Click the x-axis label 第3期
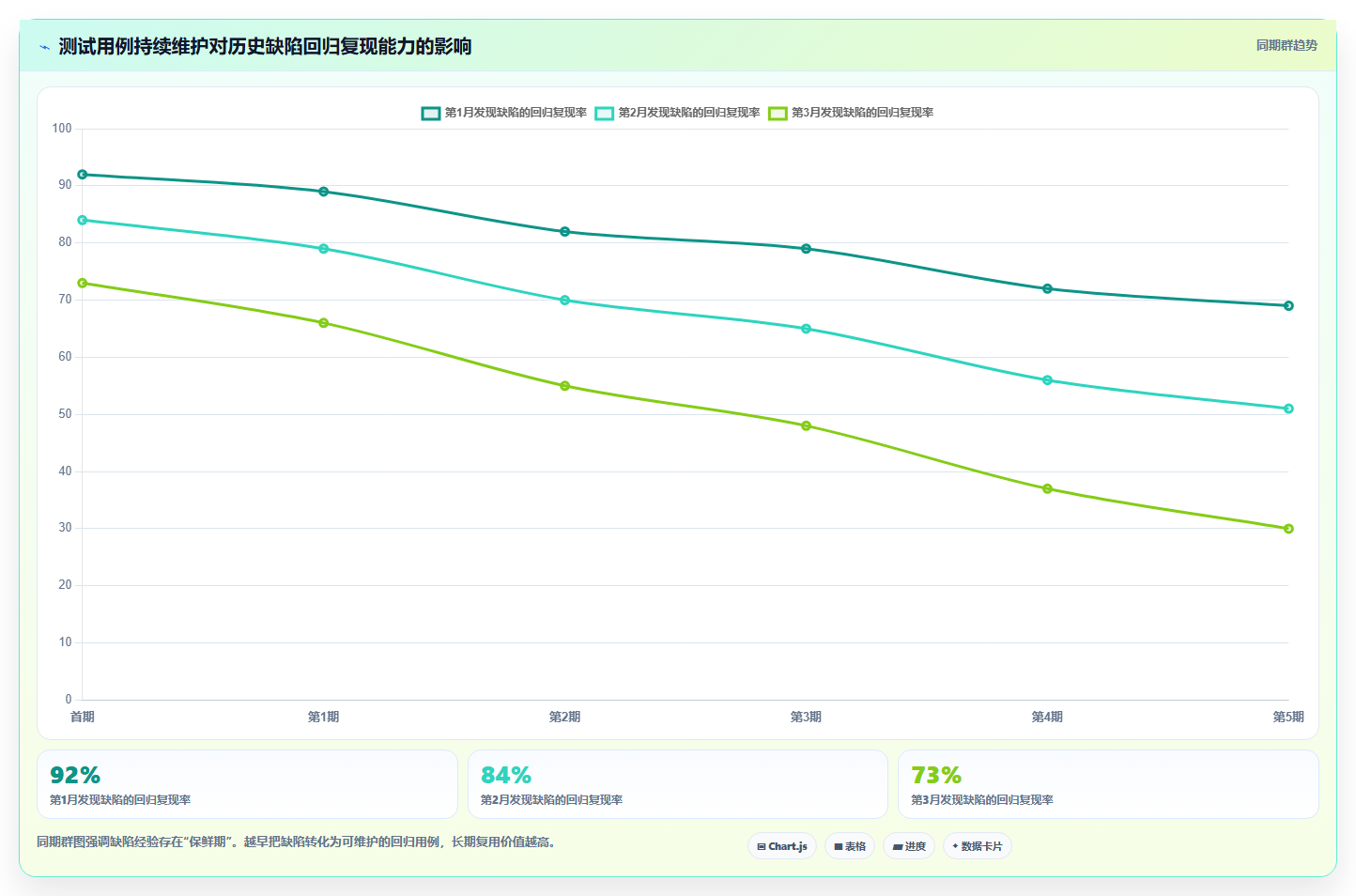The image size is (1356, 896). click(x=806, y=717)
